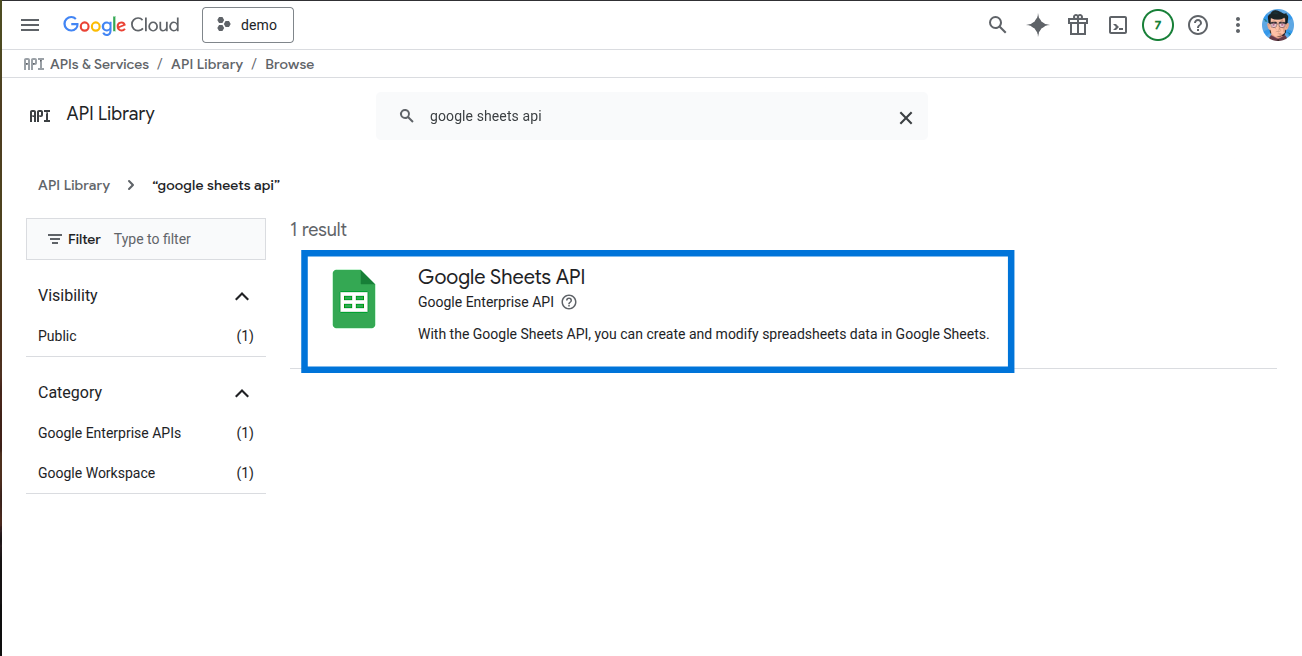Open the hamburger navigation menu

tap(30, 25)
